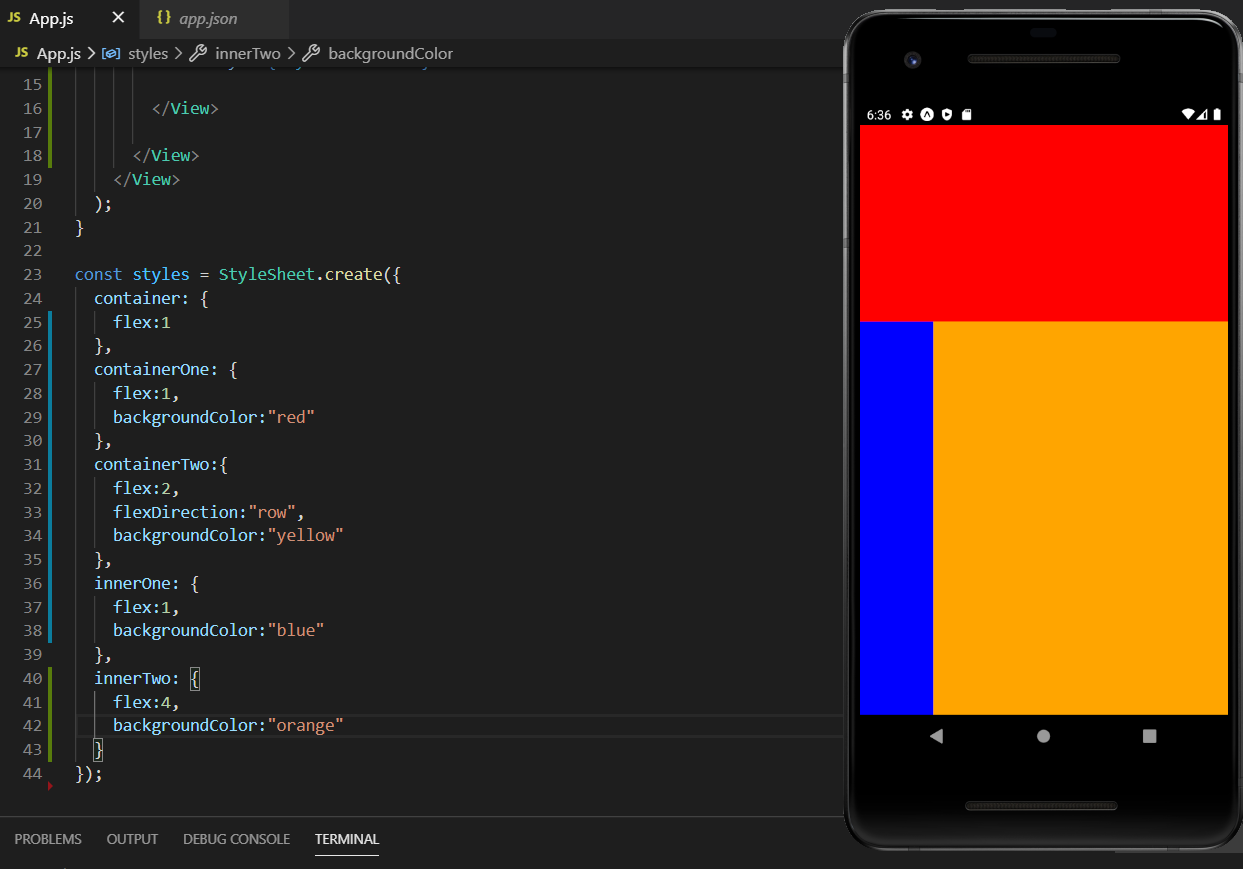This screenshot has height=869, width=1243.
Task: Tap the Wi-Fi indicator in emulator status bar
Action: 1187,115
